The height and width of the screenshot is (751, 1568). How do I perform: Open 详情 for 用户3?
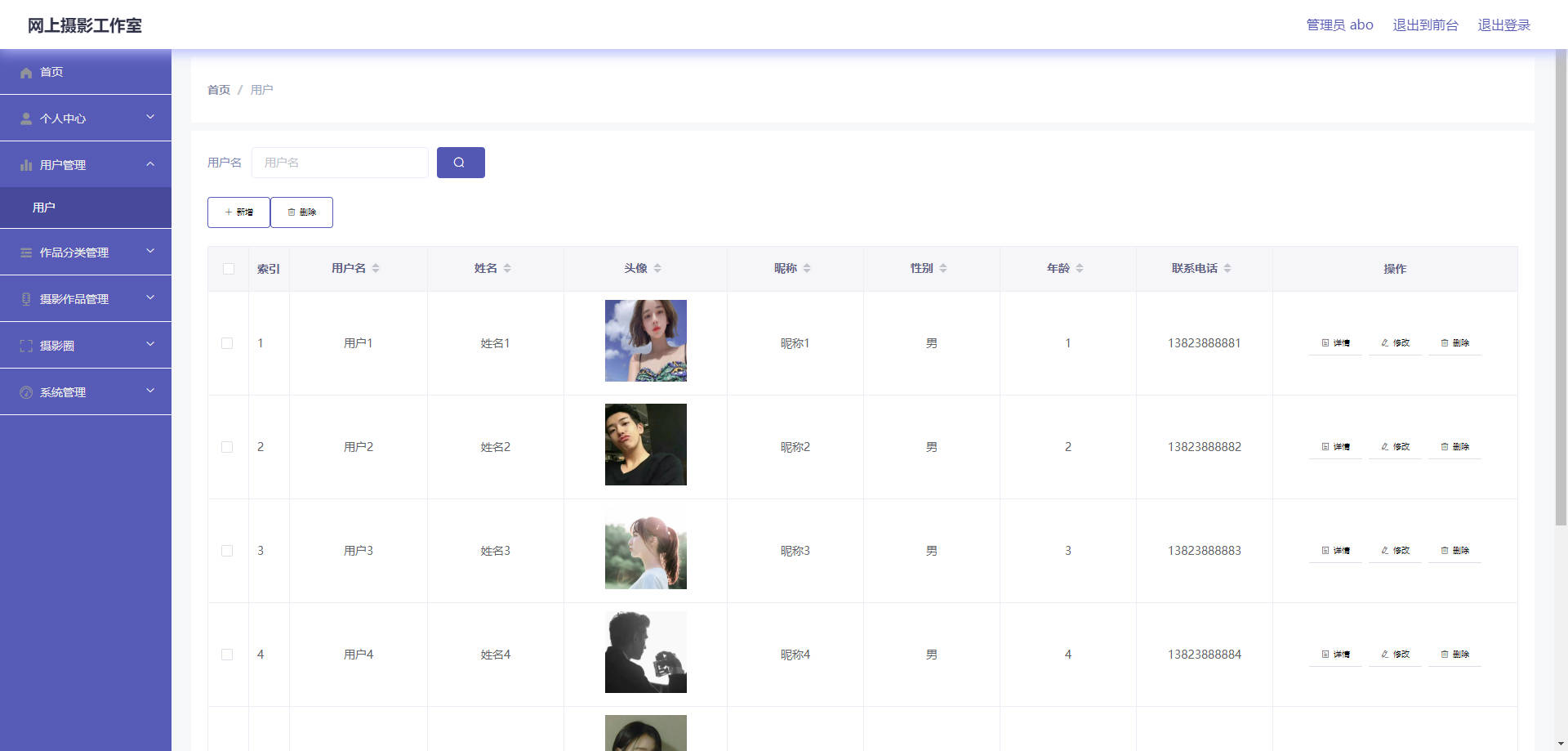pos(1335,551)
